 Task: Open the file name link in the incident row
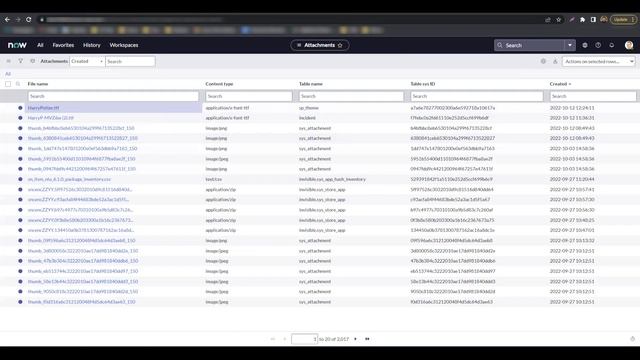(x=51, y=118)
